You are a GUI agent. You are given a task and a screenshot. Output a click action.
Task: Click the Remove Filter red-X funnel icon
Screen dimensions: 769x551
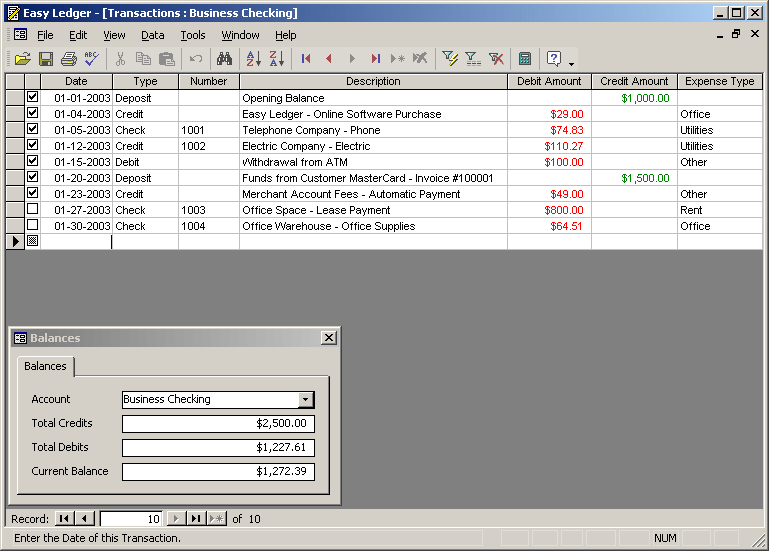click(496, 59)
